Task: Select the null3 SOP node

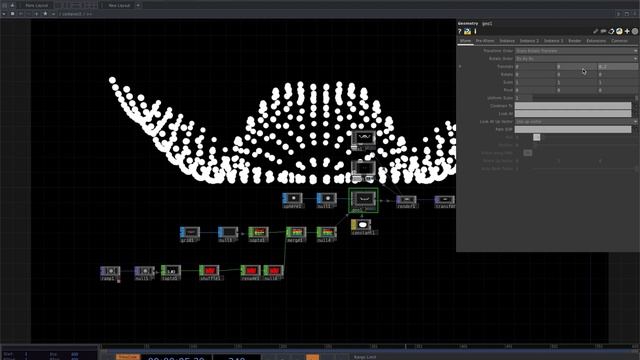Action: tap(228, 234)
